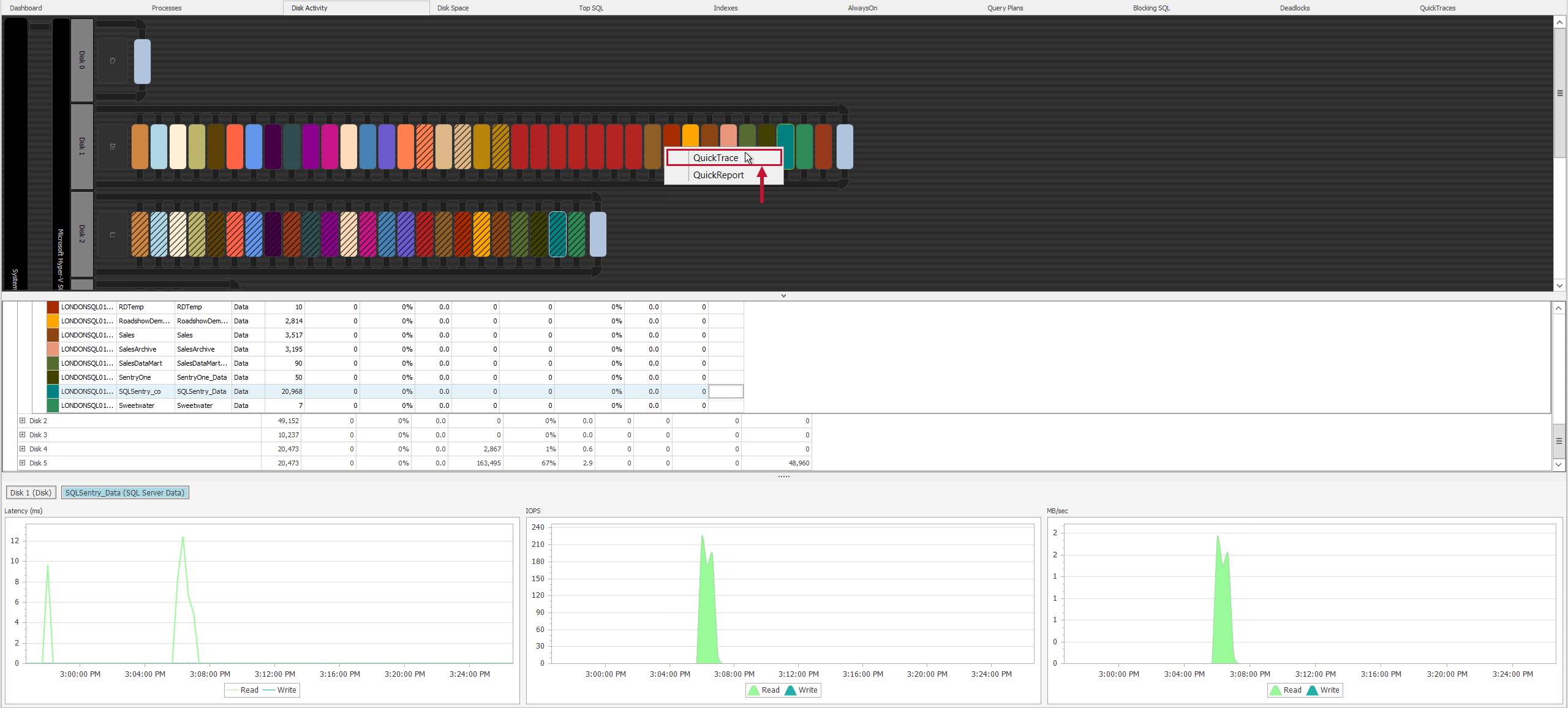
Task: Click the Disk 2 label icon in topology view
Action: (81, 233)
